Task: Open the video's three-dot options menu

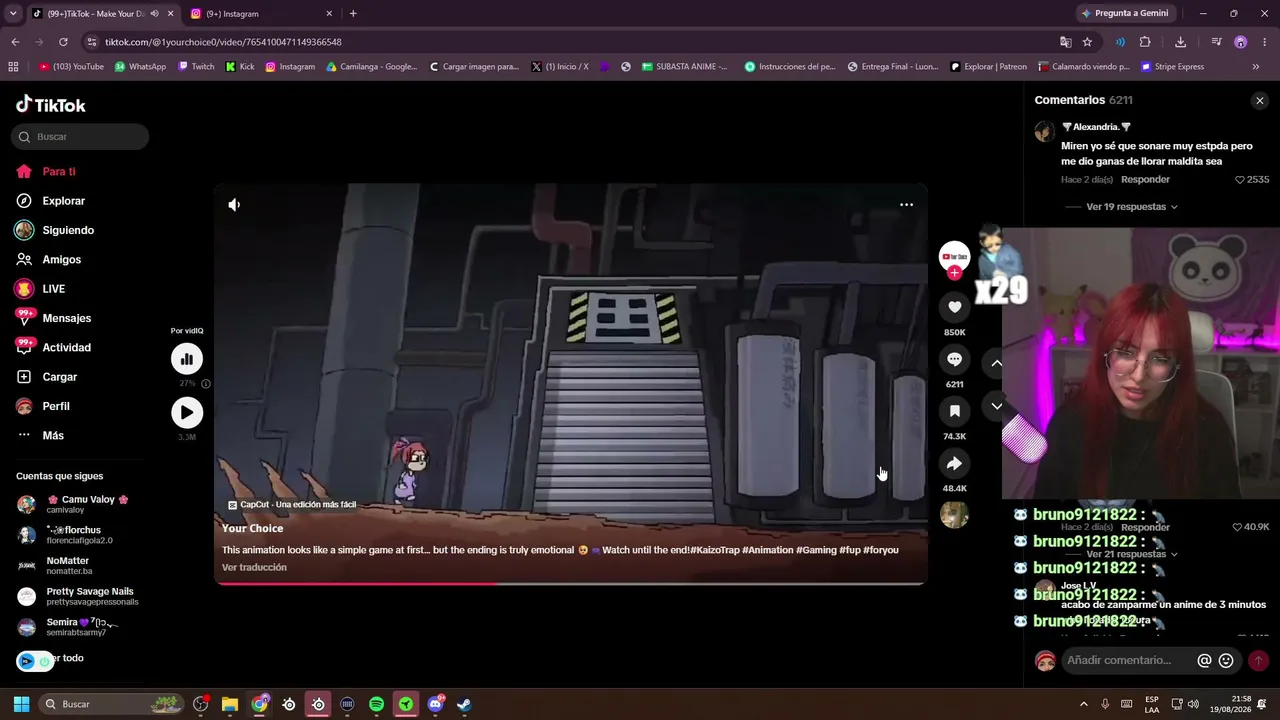Action: coord(906,204)
